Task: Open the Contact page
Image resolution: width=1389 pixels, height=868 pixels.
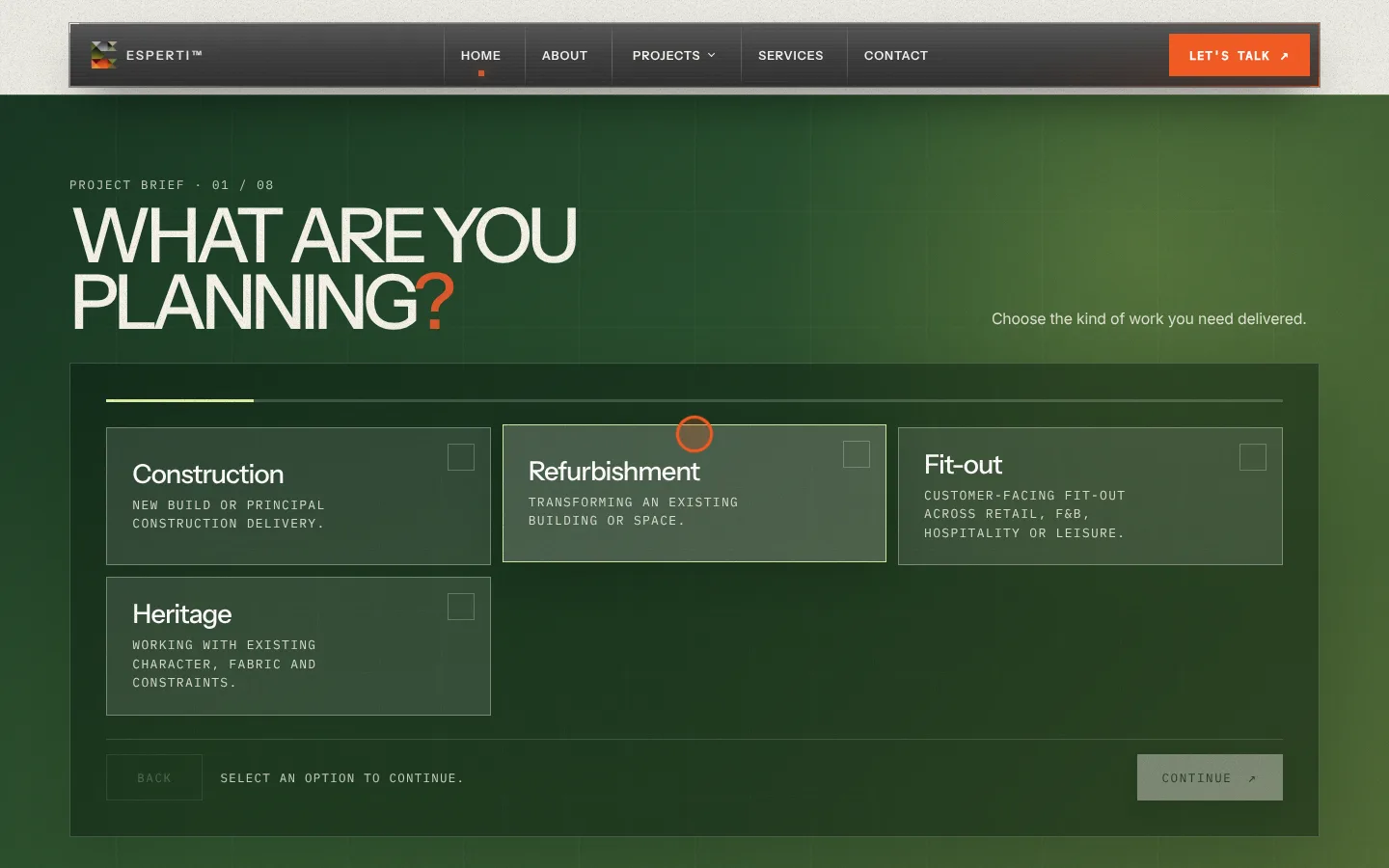Action: point(895,55)
